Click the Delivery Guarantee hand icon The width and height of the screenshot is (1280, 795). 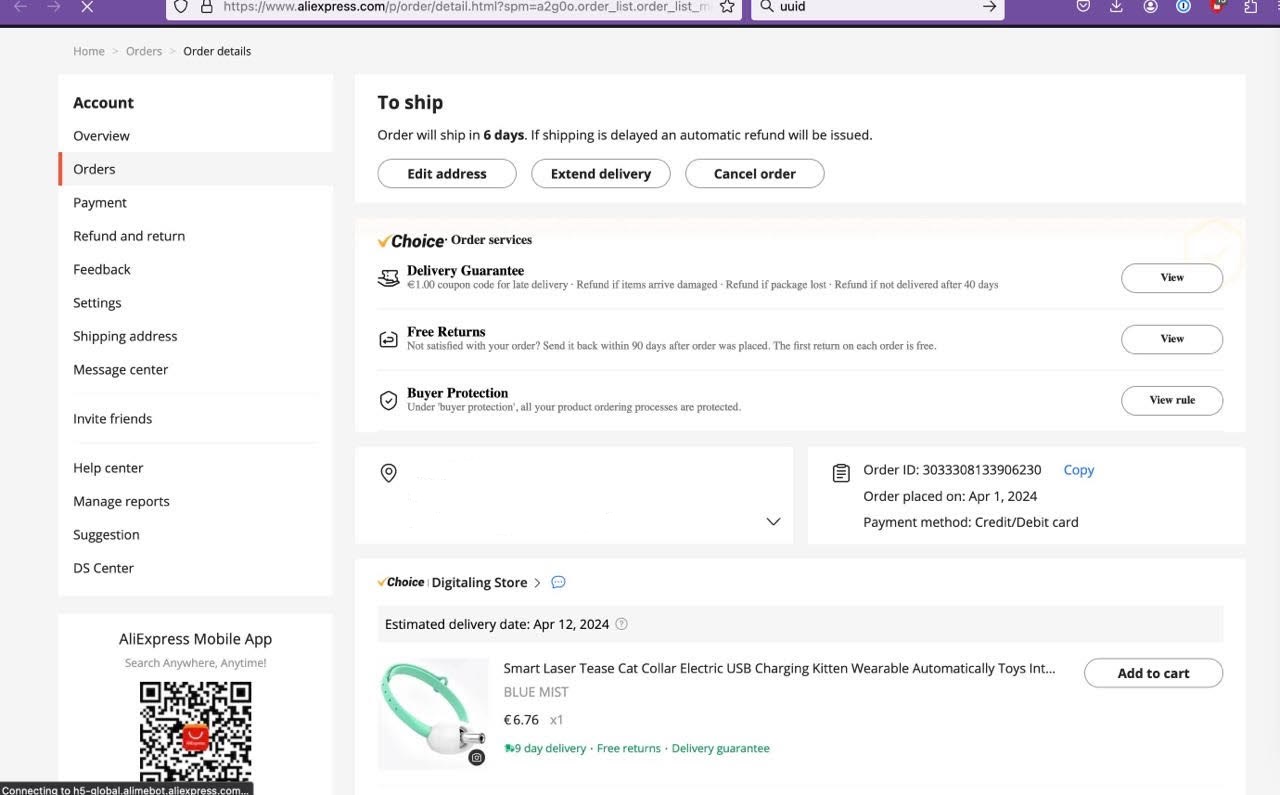pos(388,278)
